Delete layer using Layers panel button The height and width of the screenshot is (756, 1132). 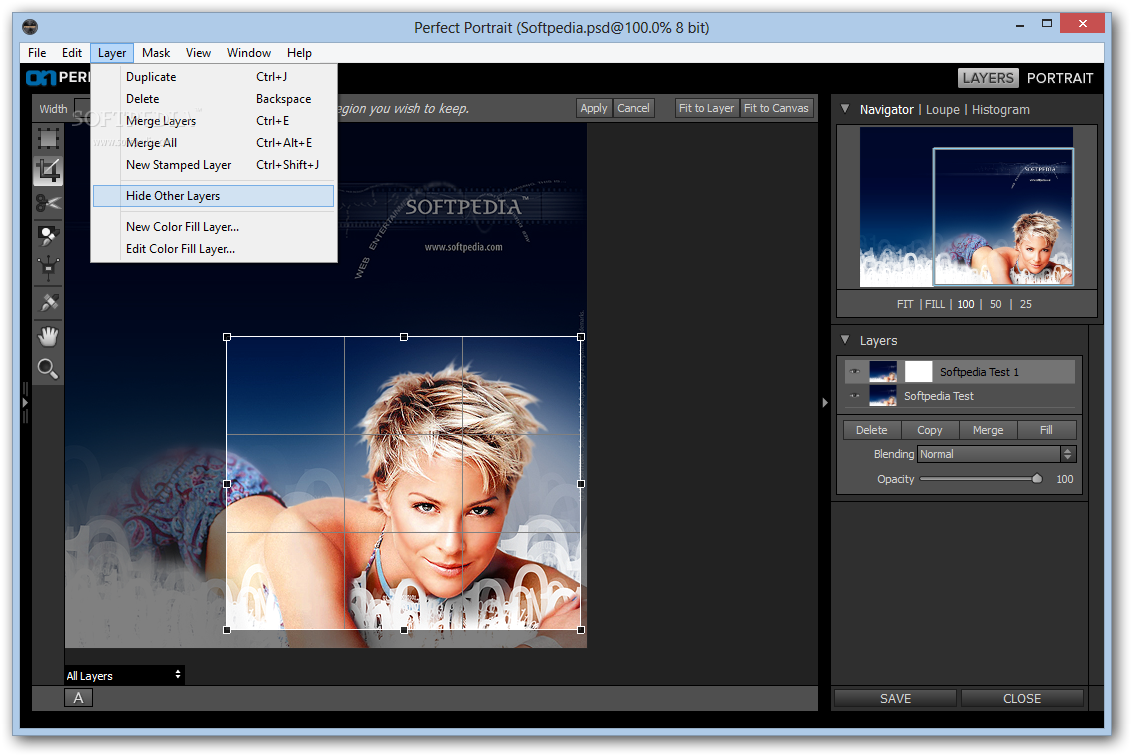pyautogui.click(x=871, y=430)
